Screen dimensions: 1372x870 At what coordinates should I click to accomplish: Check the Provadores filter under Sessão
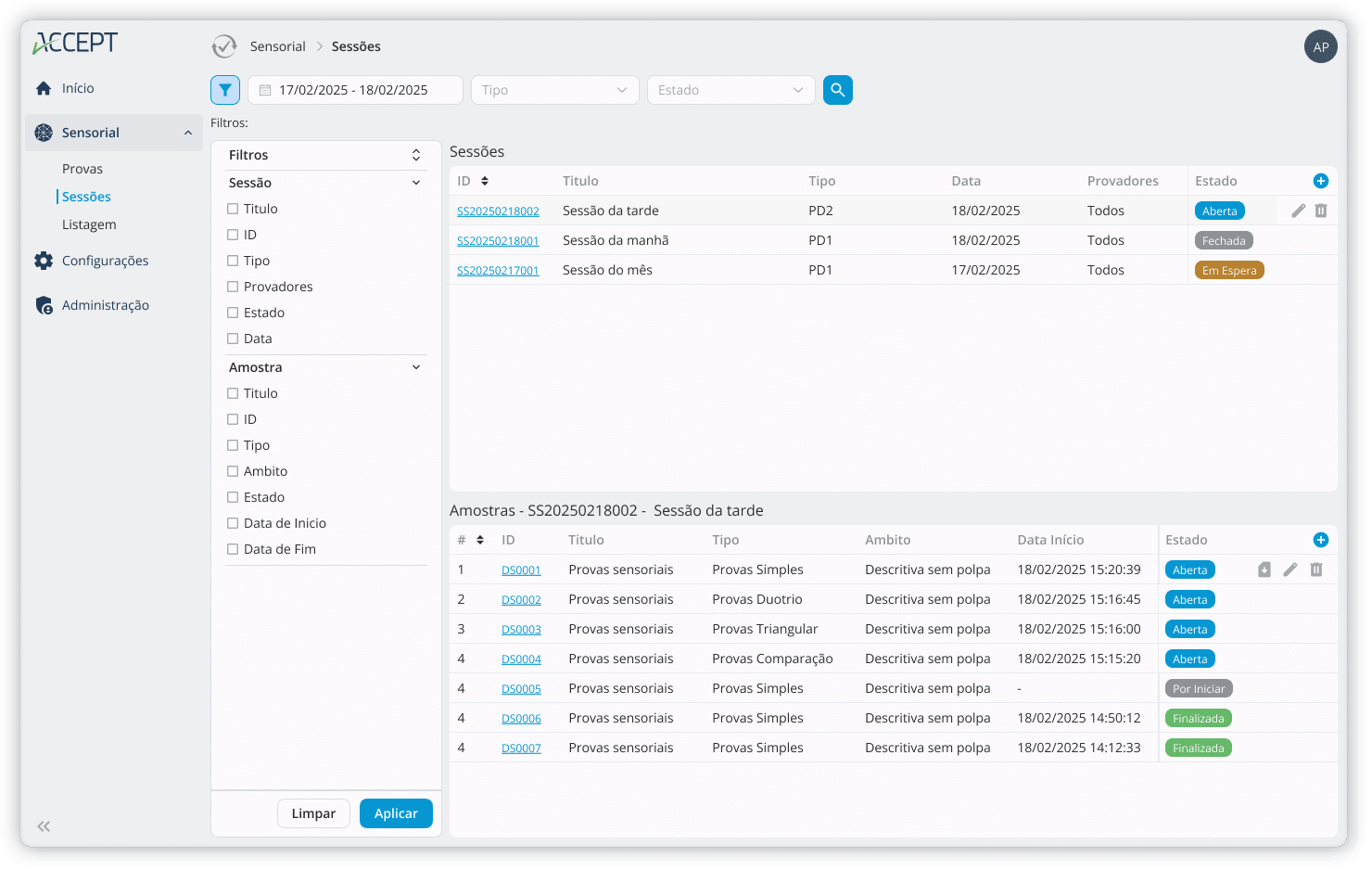[x=233, y=287]
